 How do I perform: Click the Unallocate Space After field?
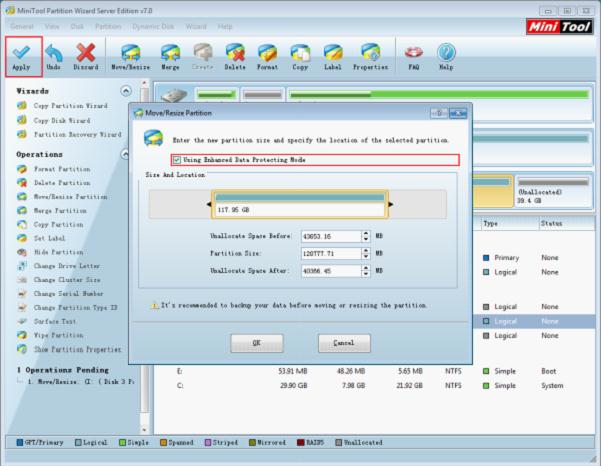(331, 271)
